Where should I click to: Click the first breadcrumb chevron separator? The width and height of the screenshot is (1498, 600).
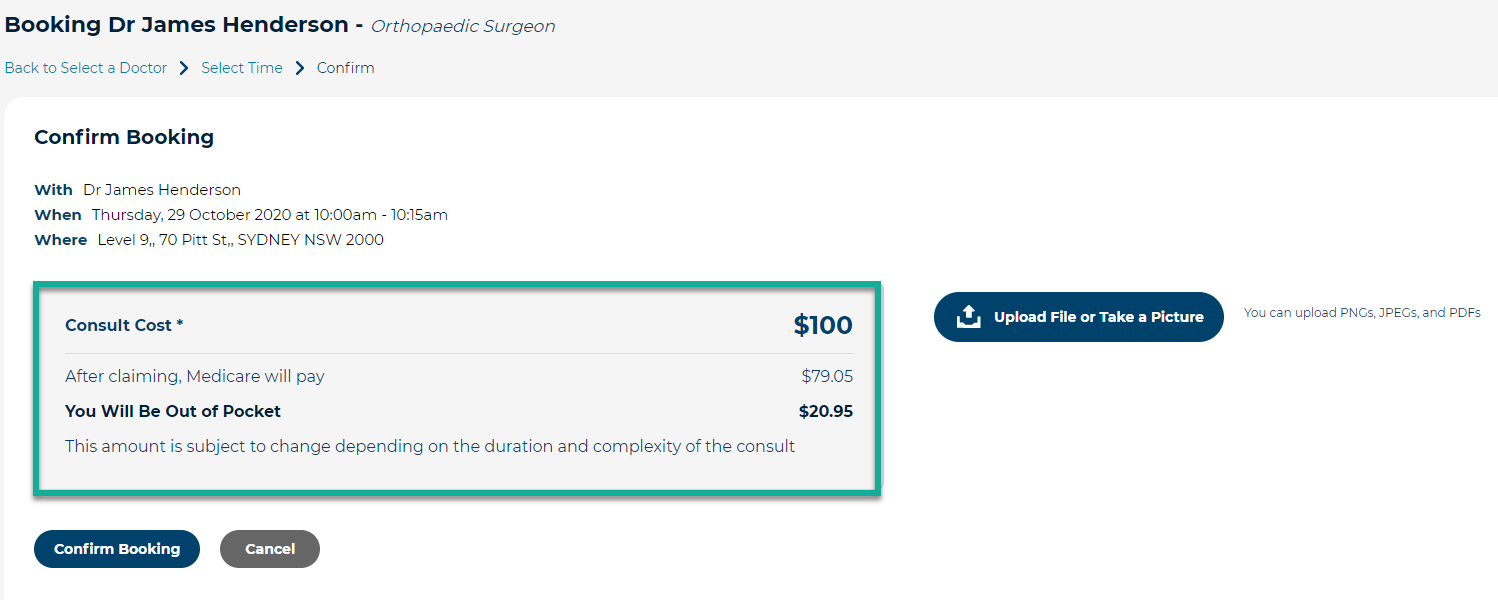(183, 67)
